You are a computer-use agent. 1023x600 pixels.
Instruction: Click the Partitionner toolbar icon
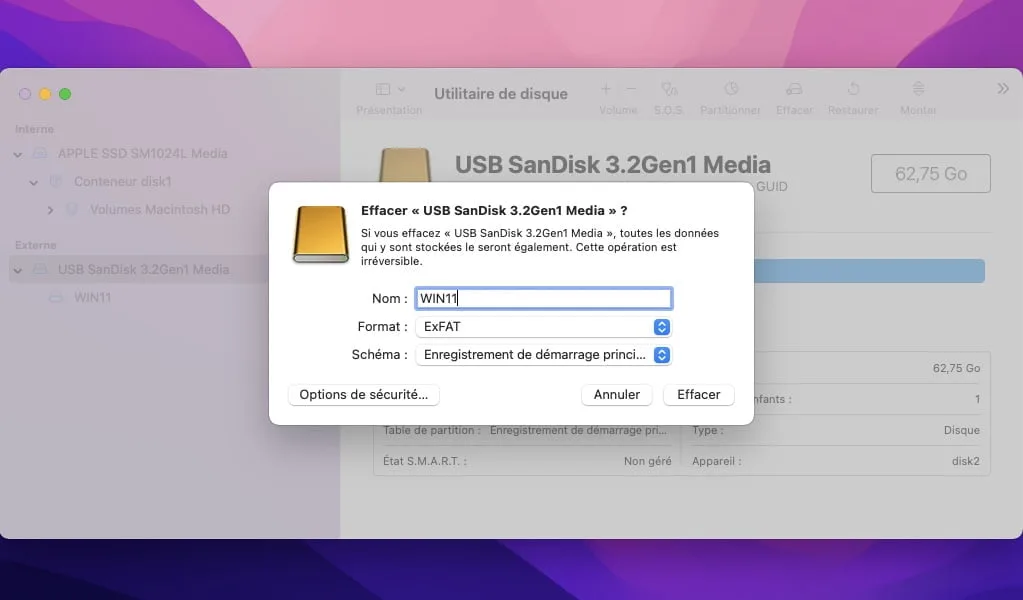[x=731, y=89]
